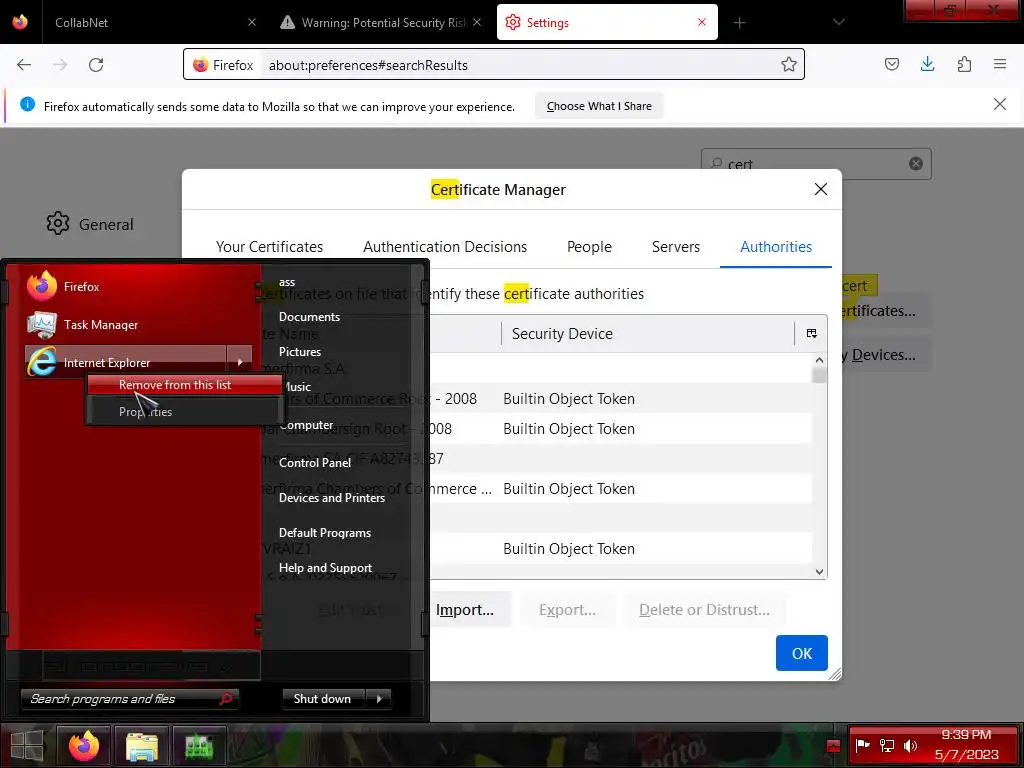Choose Properties in the context menu
The height and width of the screenshot is (768, 1024).
185,411
